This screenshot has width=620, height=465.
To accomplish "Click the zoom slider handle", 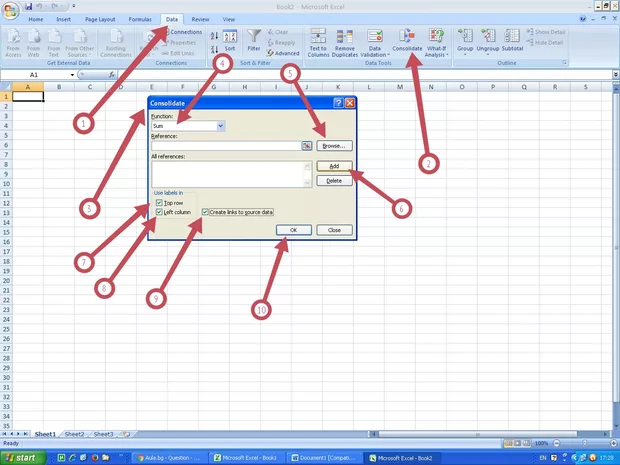I will tap(584, 443).
